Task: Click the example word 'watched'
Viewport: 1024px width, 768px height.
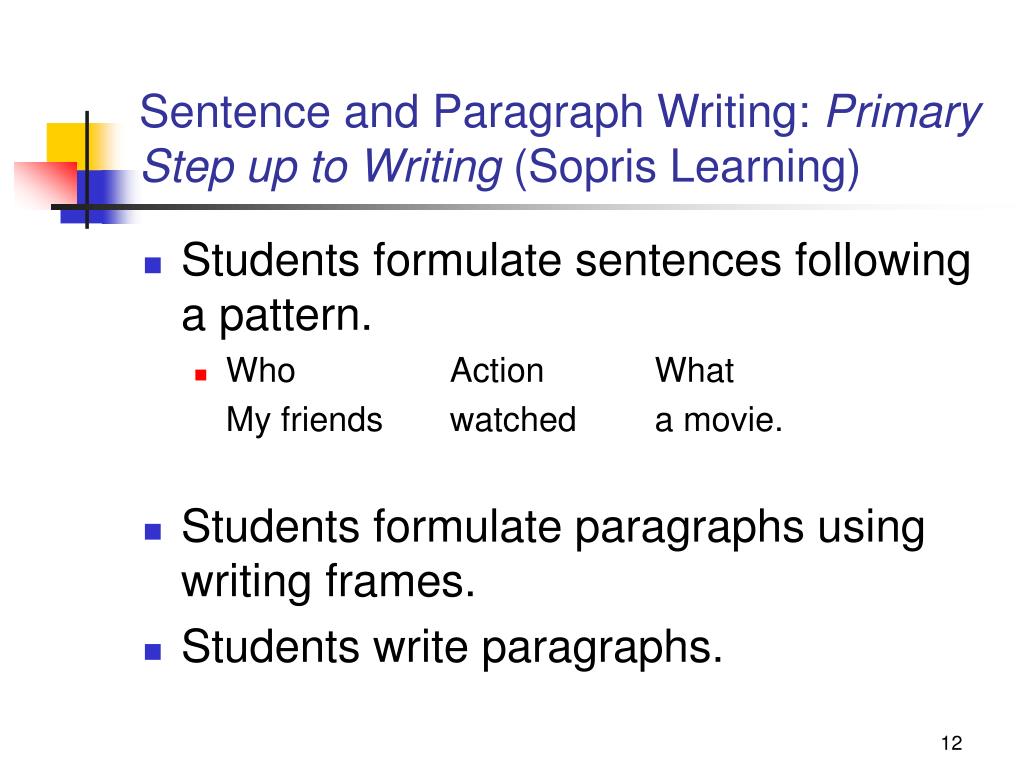Action: (x=513, y=419)
